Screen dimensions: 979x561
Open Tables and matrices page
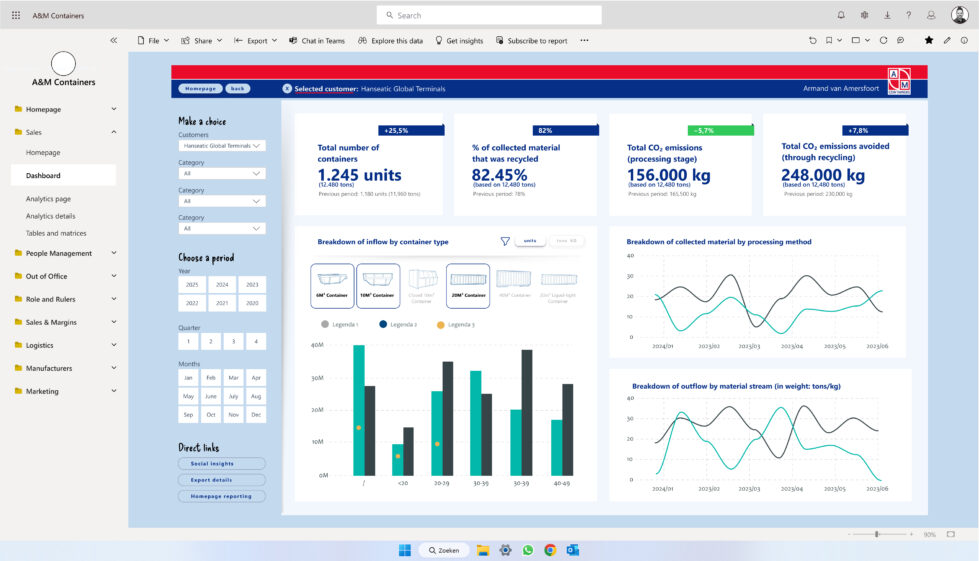56,233
